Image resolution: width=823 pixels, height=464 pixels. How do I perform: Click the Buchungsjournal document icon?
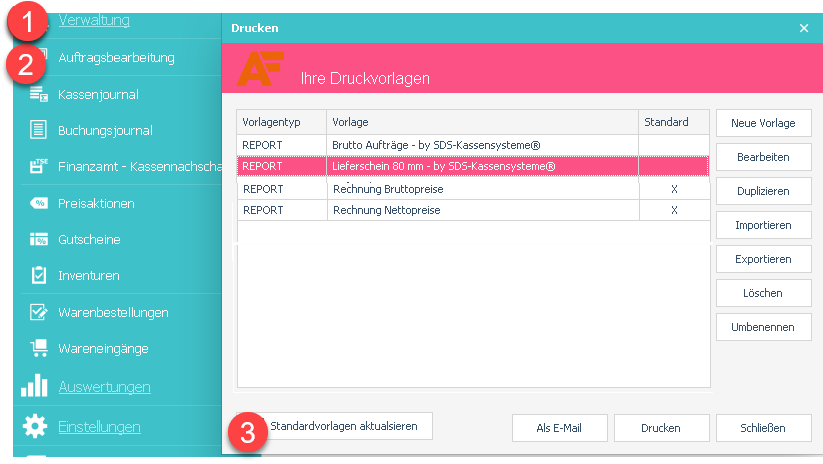(x=38, y=130)
